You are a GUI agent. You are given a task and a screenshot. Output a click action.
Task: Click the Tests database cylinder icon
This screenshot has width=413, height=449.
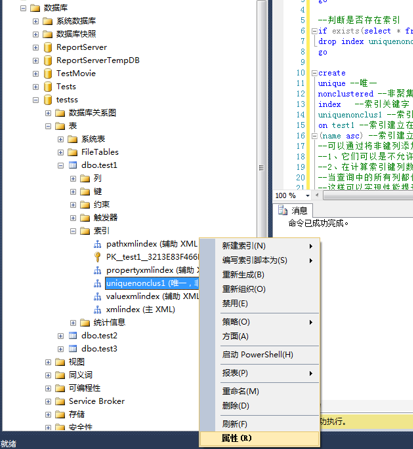tap(48, 87)
